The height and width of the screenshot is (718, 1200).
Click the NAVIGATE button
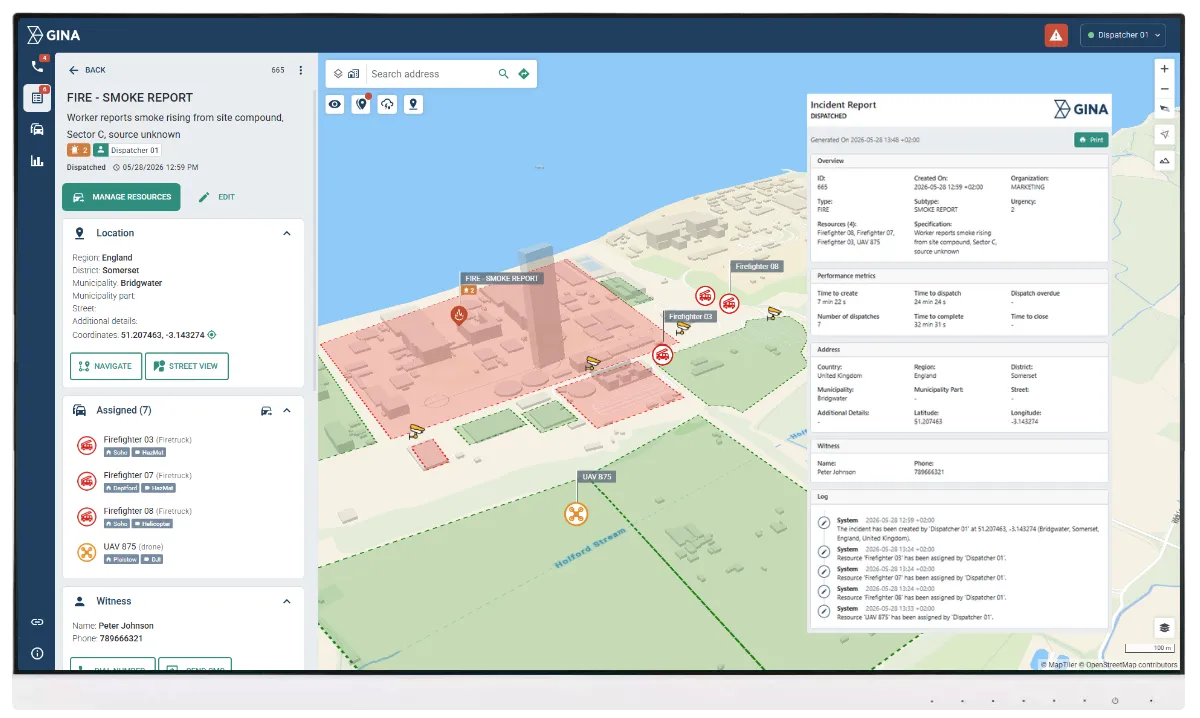point(106,366)
